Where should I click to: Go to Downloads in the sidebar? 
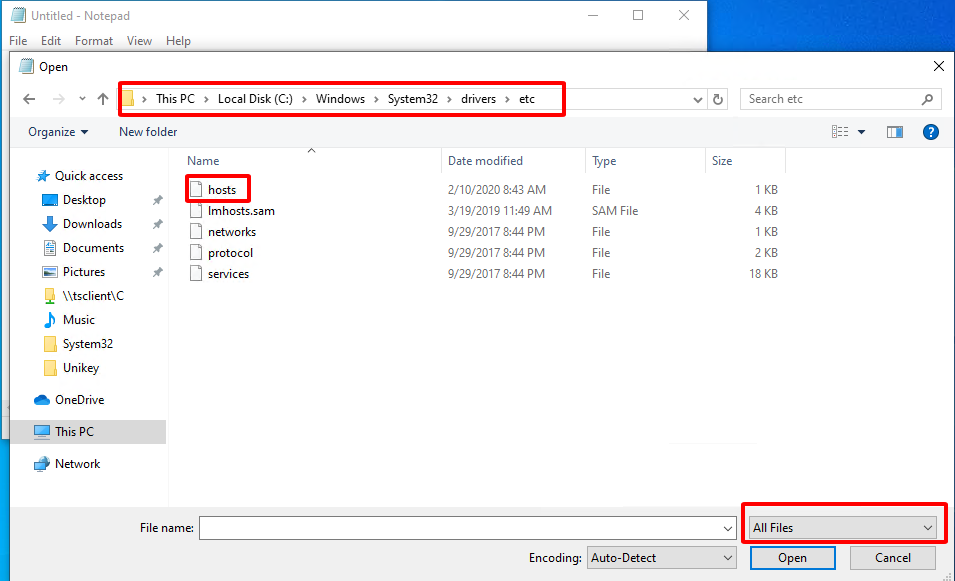coord(92,224)
